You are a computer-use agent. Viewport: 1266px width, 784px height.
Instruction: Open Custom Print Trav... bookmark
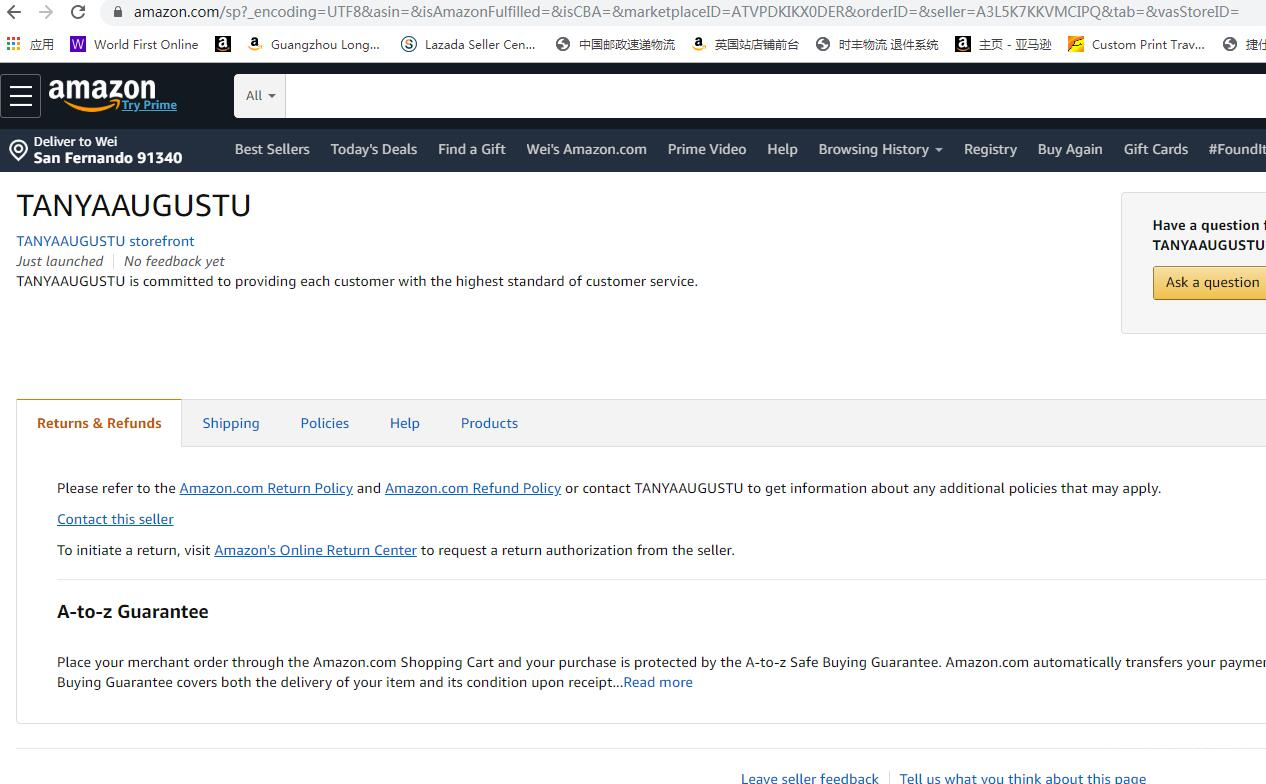(1136, 44)
